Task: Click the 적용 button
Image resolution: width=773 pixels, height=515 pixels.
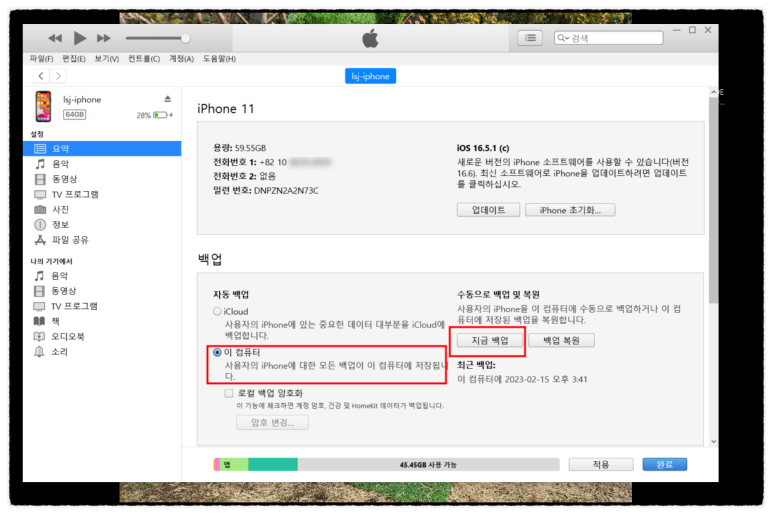Action: tap(601, 464)
